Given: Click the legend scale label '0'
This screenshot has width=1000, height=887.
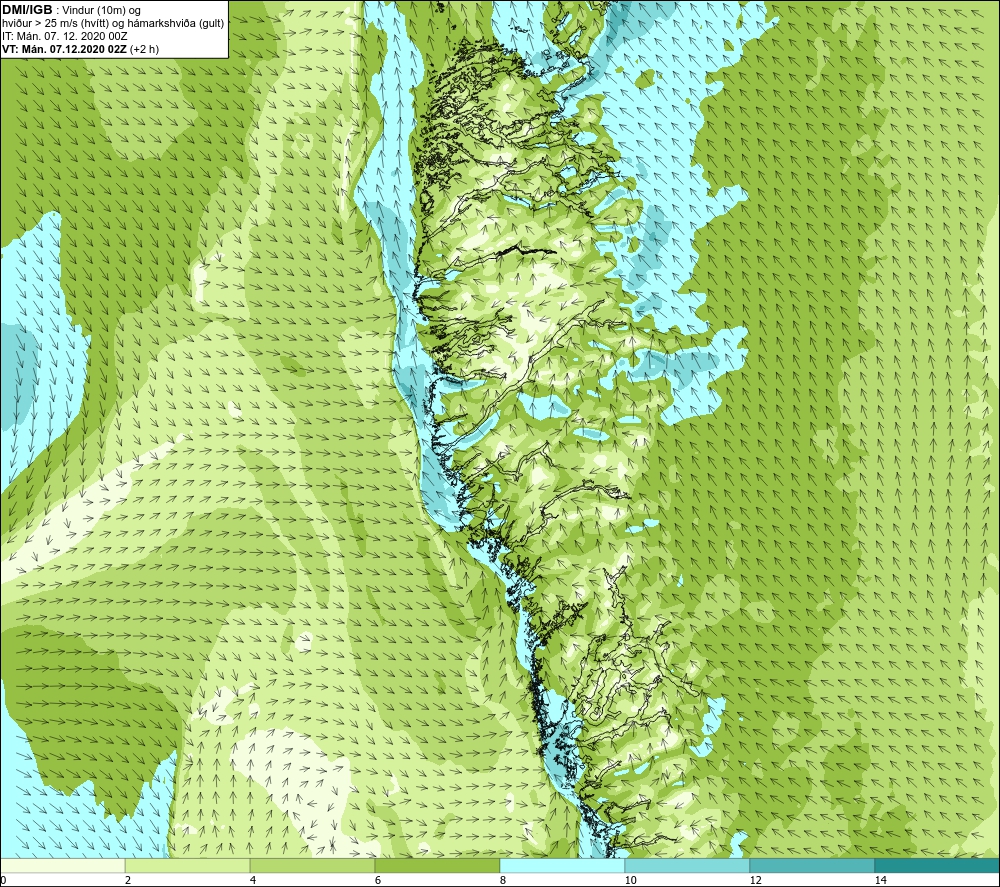Looking at the screenshot, I should (x=3, y=880).
